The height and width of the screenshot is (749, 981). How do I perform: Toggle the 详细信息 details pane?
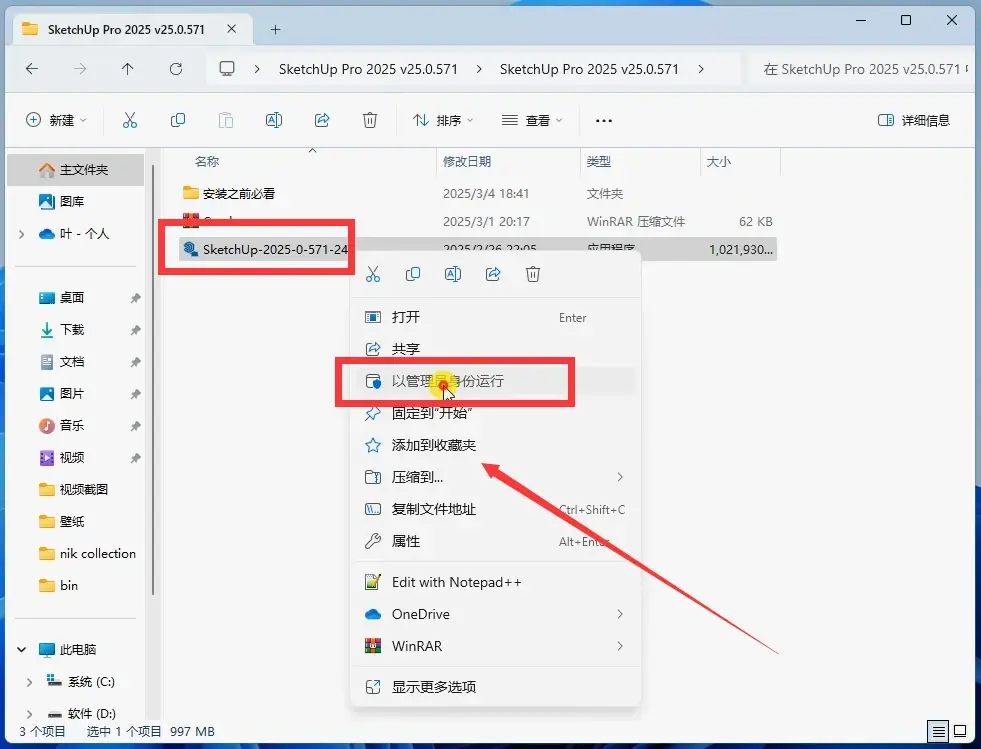(914, 120)
